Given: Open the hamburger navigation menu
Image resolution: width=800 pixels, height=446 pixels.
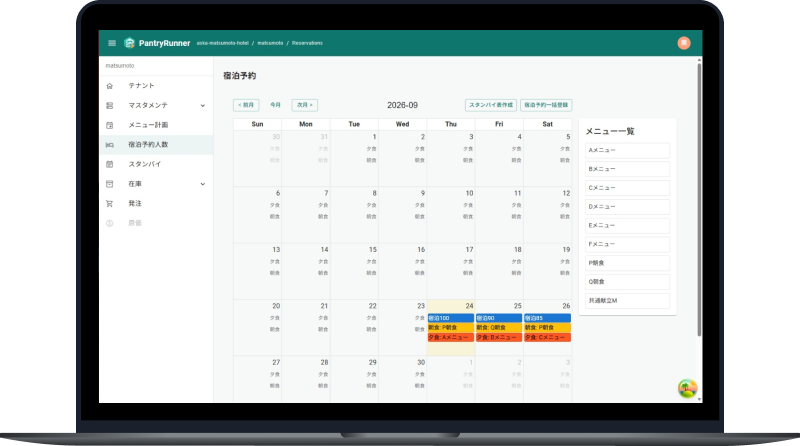Looking at the screenshot, I should pyautogui.click(x=112, y=43).
